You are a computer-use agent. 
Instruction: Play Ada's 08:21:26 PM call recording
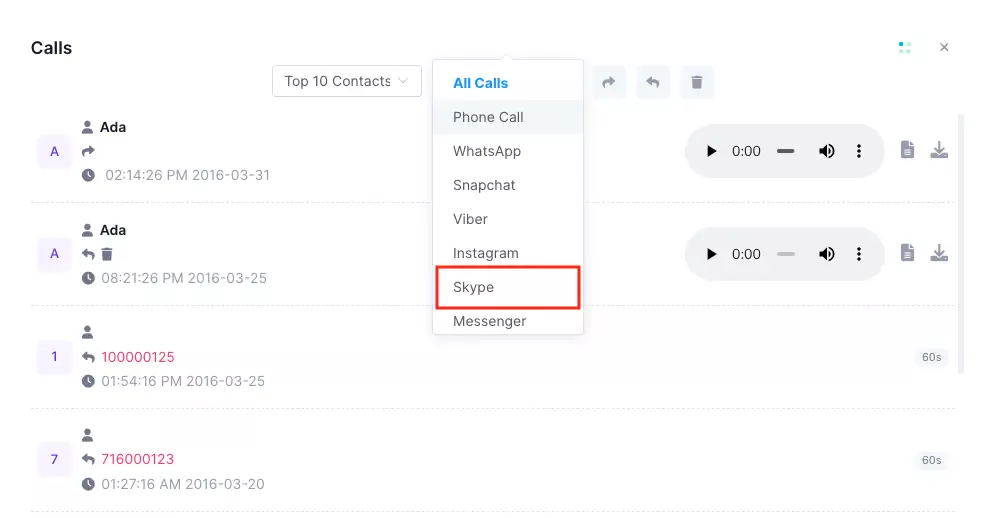click(x=711, y=254)
